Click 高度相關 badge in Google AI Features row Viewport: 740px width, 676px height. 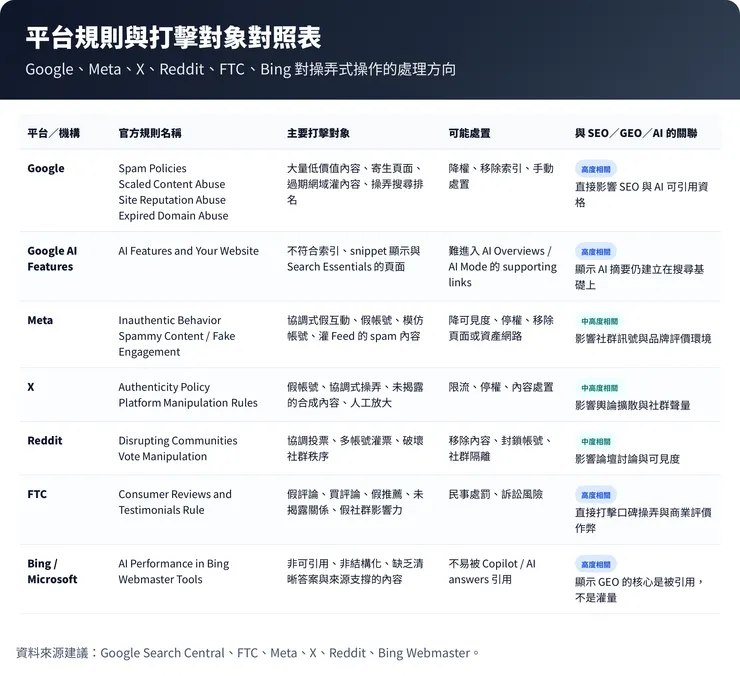click(596, 252)
